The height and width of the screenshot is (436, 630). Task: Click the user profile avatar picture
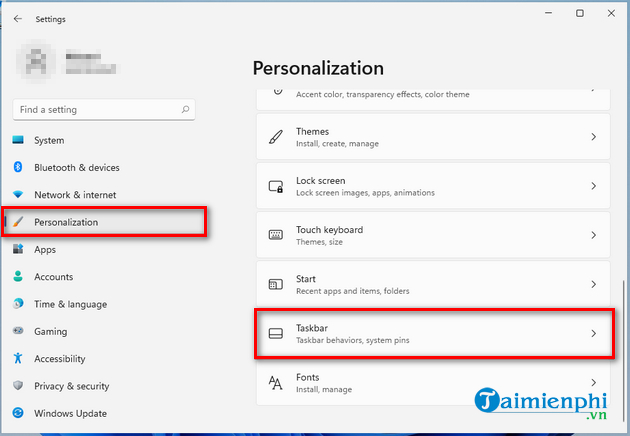point(36,62)
